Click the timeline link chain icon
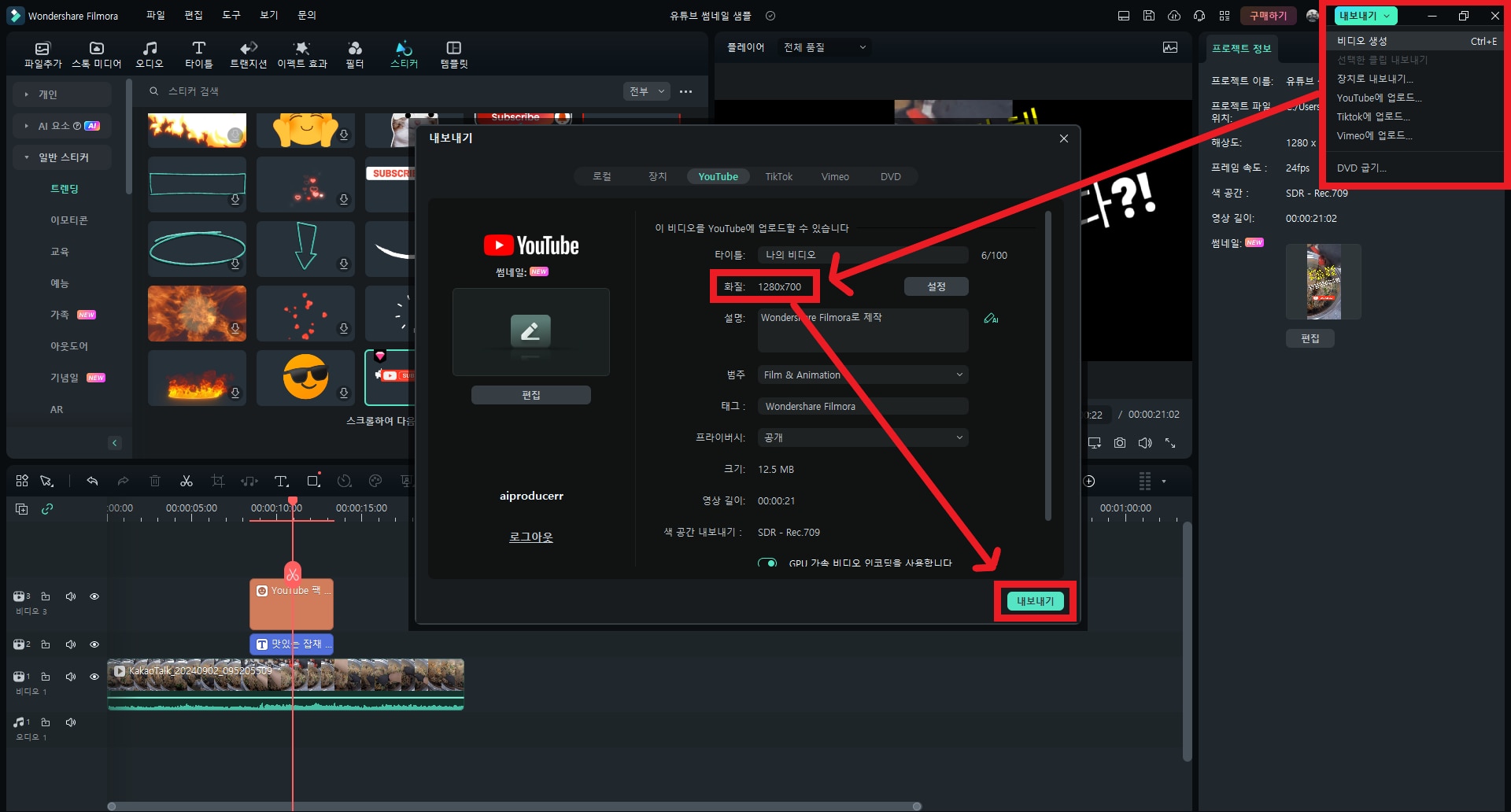 [x=47, y=509]
